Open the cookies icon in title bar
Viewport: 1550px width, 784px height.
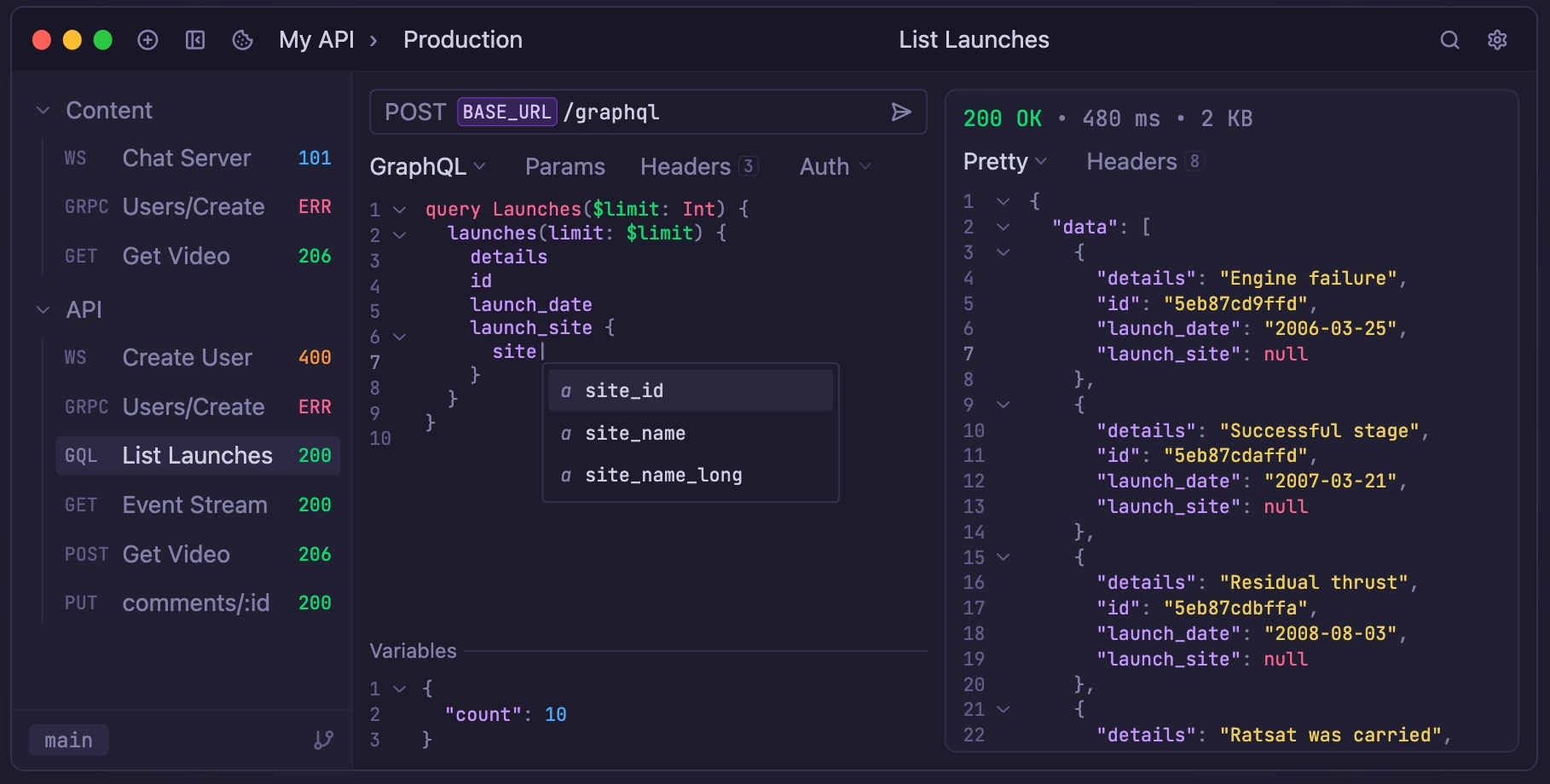243,40
